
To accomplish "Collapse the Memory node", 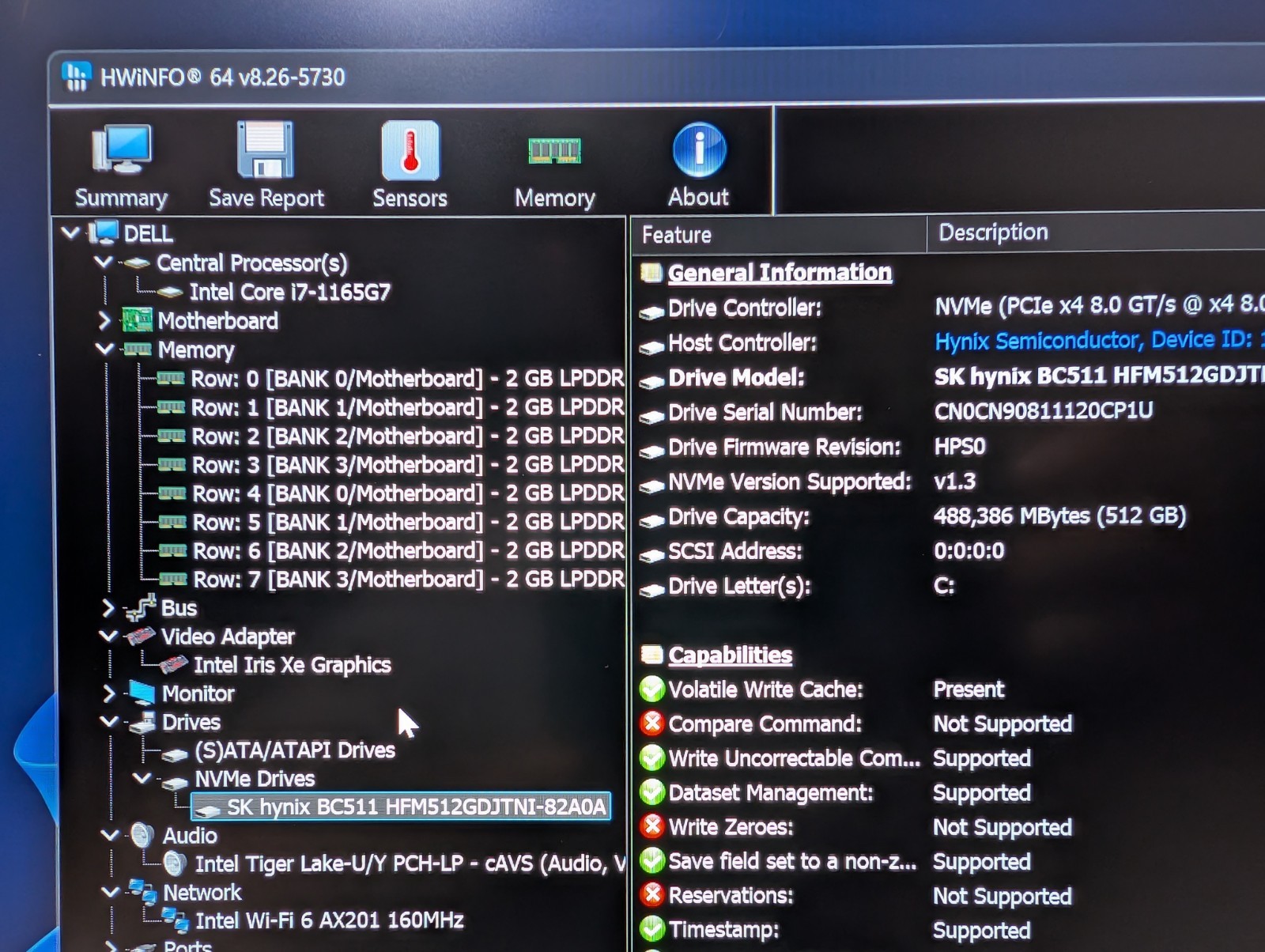I will click(x=104, y=349).
